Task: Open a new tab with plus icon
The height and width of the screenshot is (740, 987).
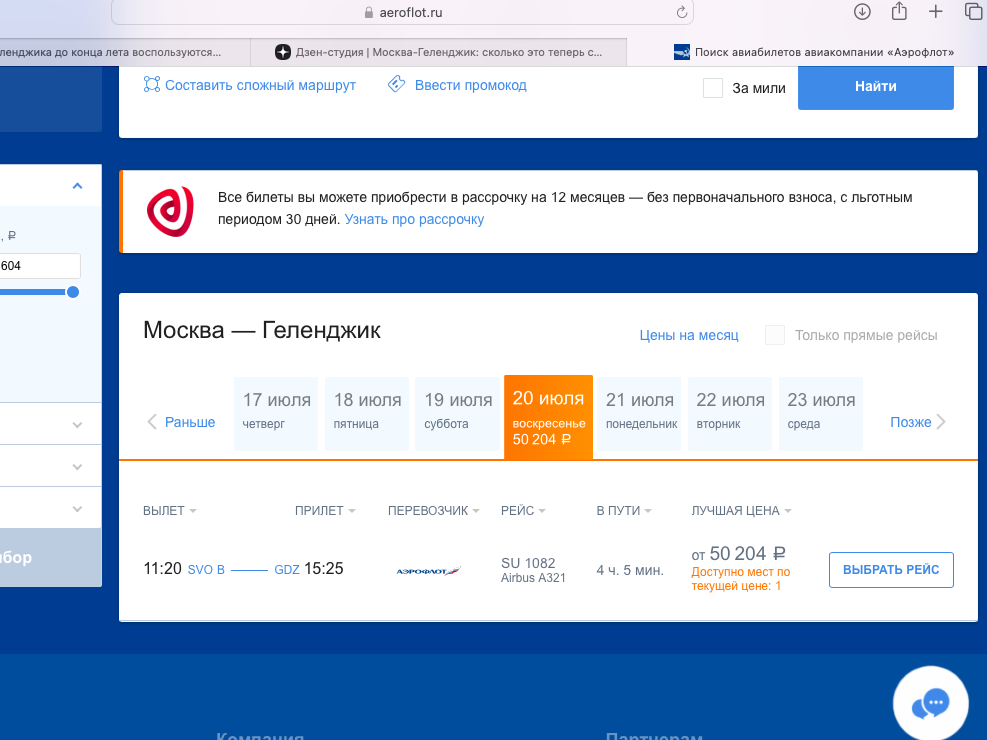Action: (x=935, y=11)
